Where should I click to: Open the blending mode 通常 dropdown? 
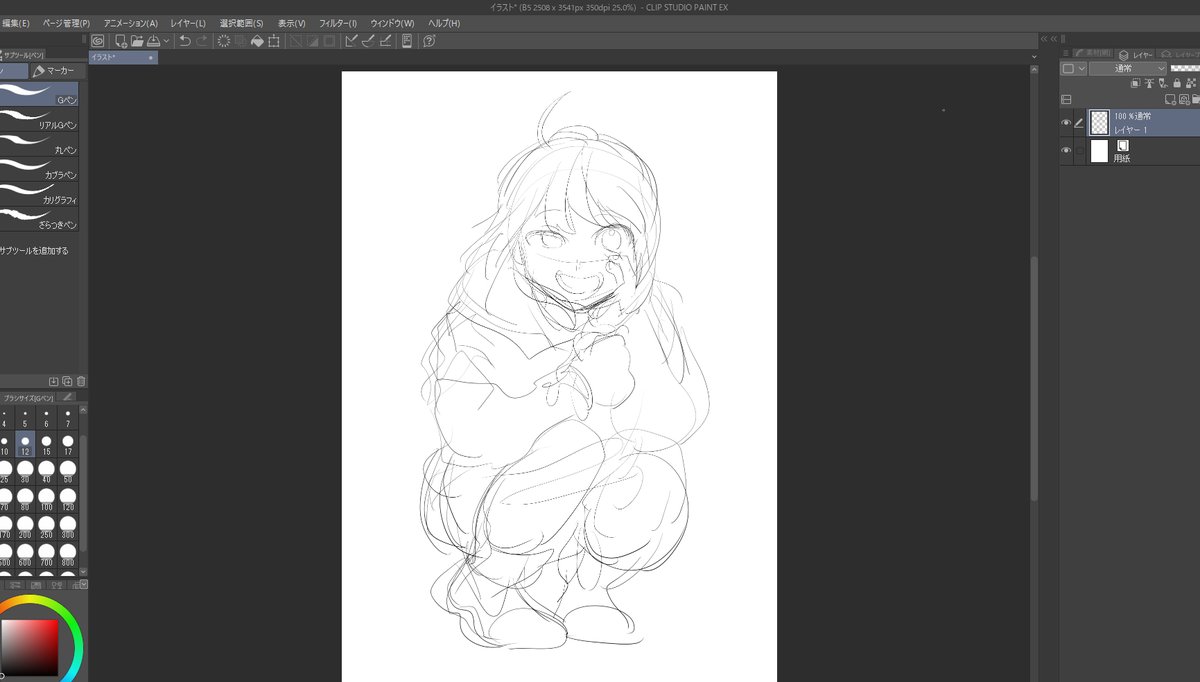tap(1128, 69)
